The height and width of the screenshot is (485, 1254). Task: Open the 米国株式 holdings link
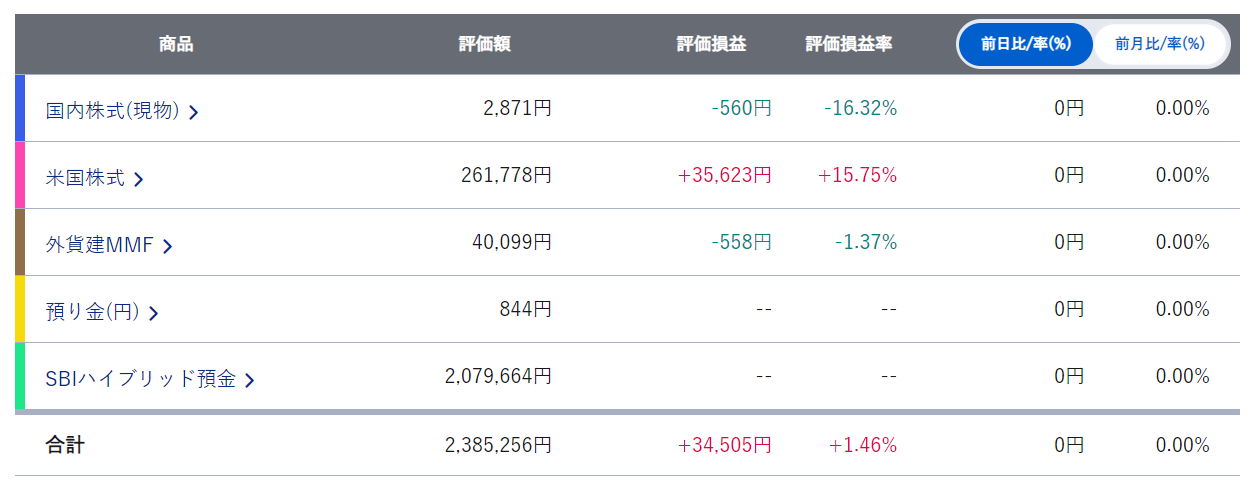85,178
